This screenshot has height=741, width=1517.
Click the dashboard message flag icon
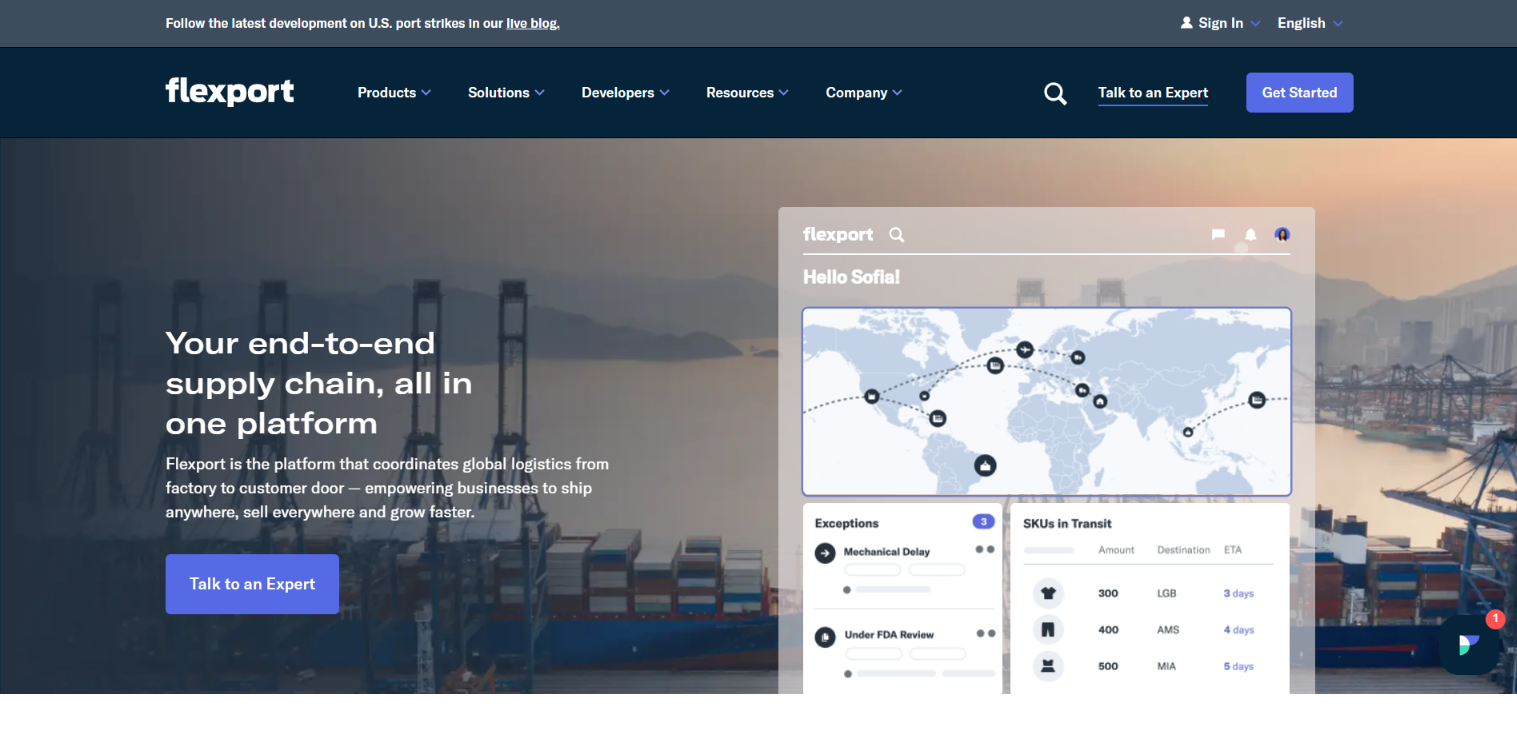click(1218, 235)
